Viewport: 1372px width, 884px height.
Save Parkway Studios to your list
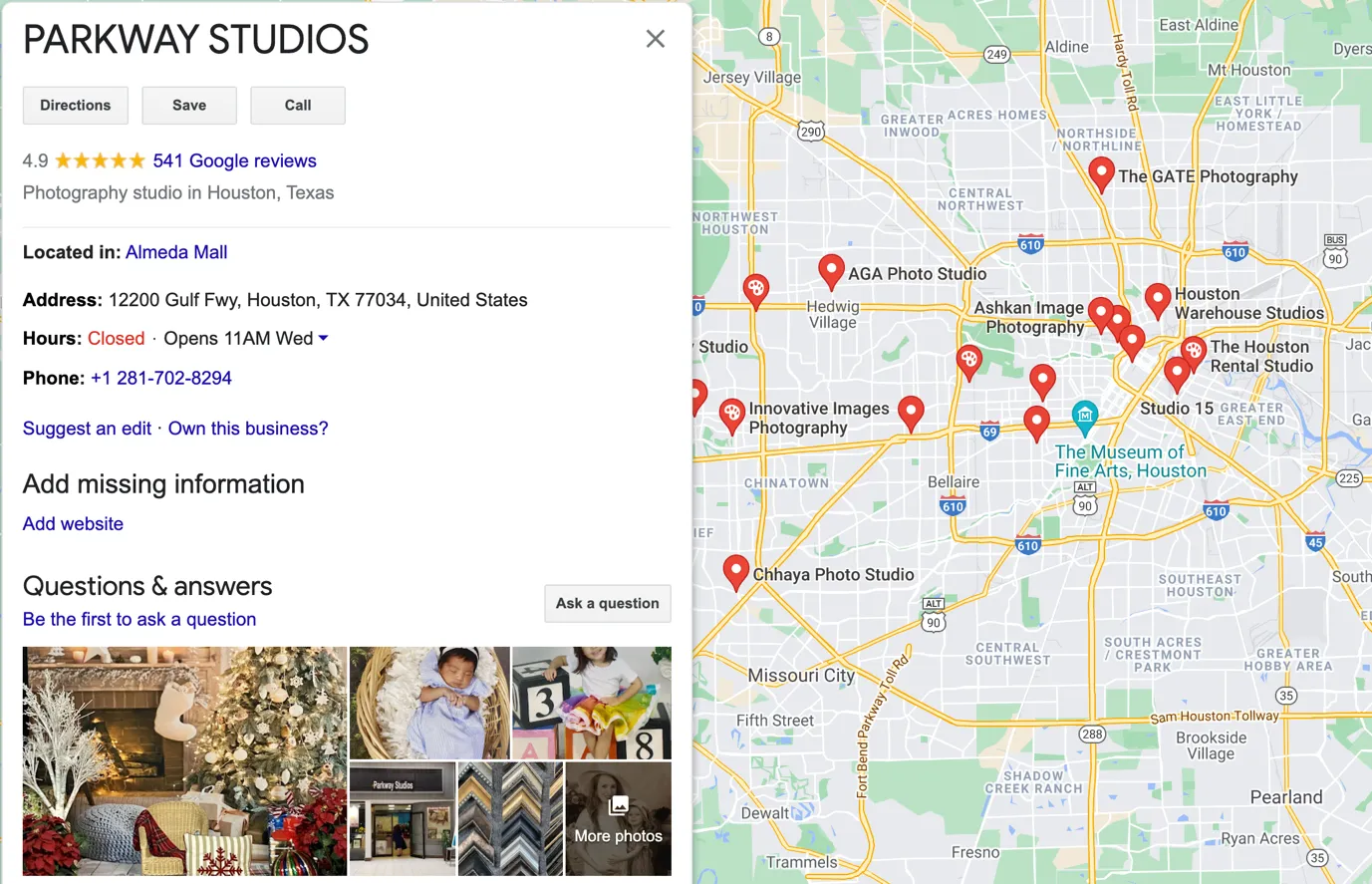click(189, 106)
